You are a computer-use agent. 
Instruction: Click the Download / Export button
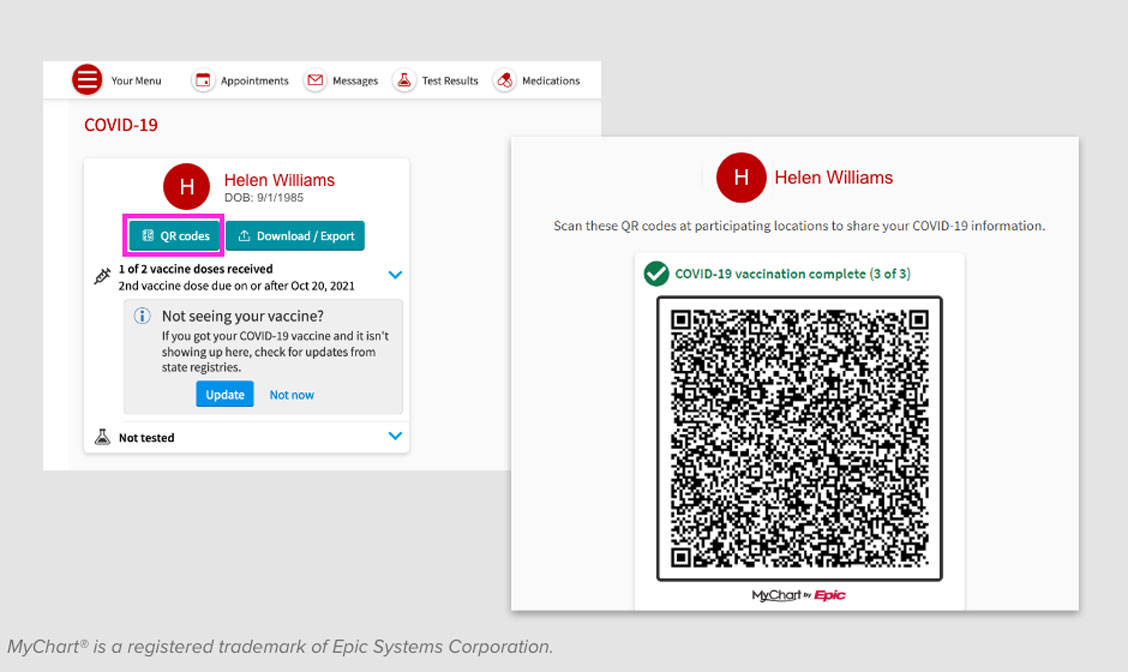click(x=295, y=235)
